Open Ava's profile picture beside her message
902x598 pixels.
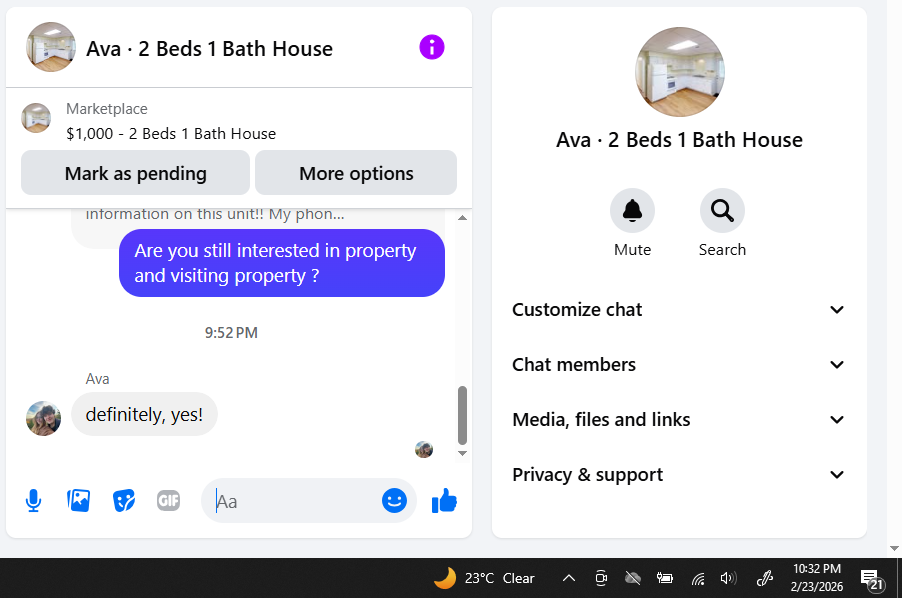tap(44, 418)
